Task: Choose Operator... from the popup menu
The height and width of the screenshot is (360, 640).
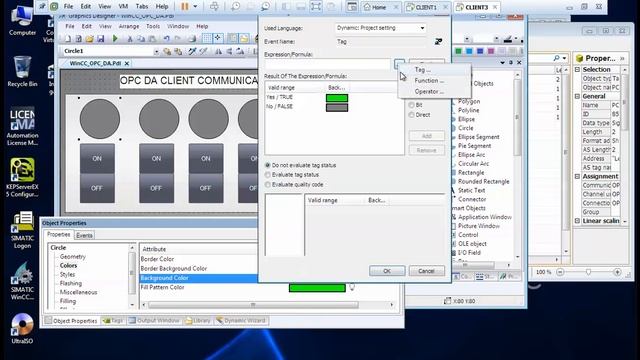Action: coord(429,92)
